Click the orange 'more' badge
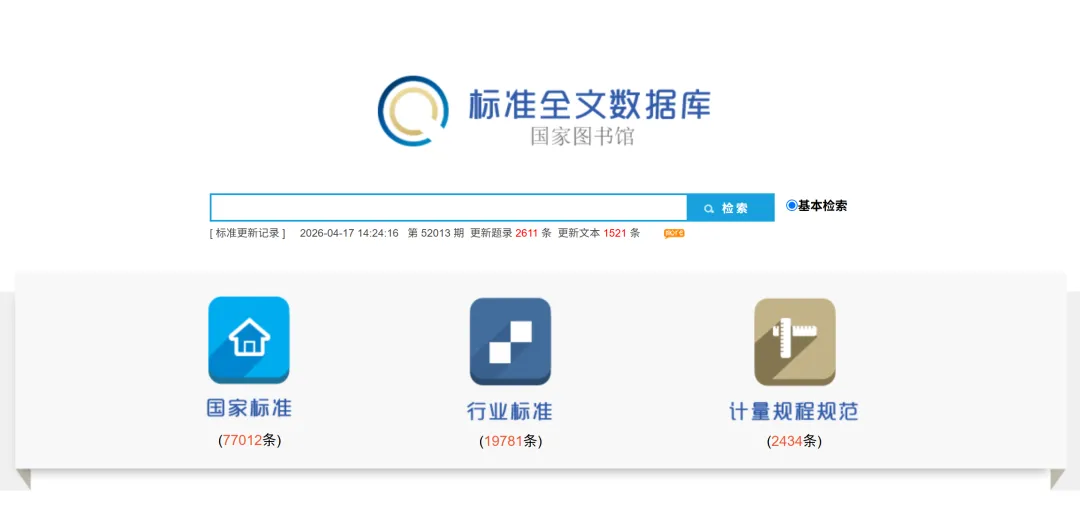The width and height of the screenshot is (1080, 530). pyautogui.click(x=674, y=234)
